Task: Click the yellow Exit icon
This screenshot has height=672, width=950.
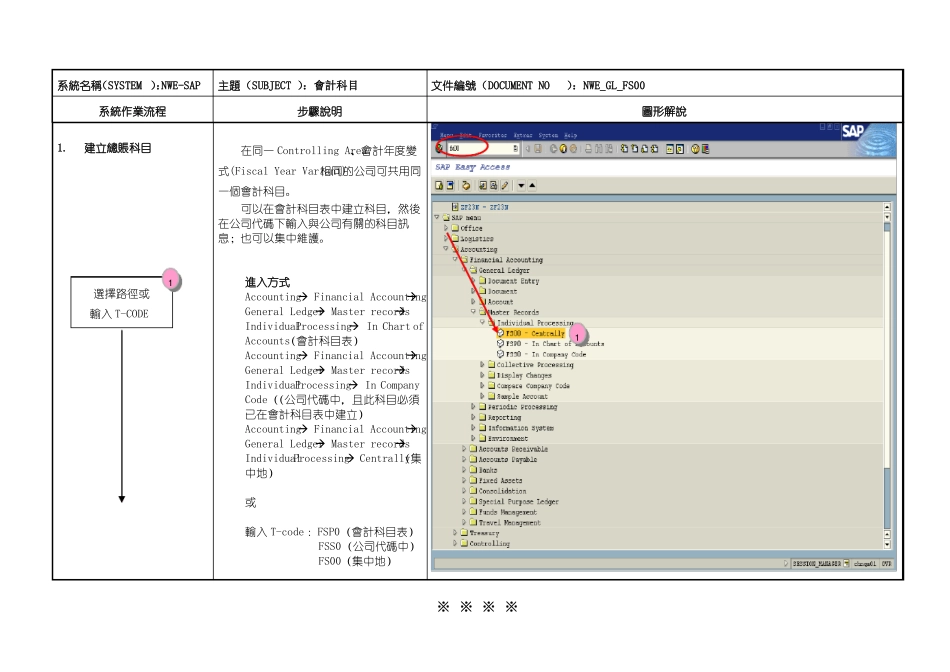Action: click(x=563, y=148)
